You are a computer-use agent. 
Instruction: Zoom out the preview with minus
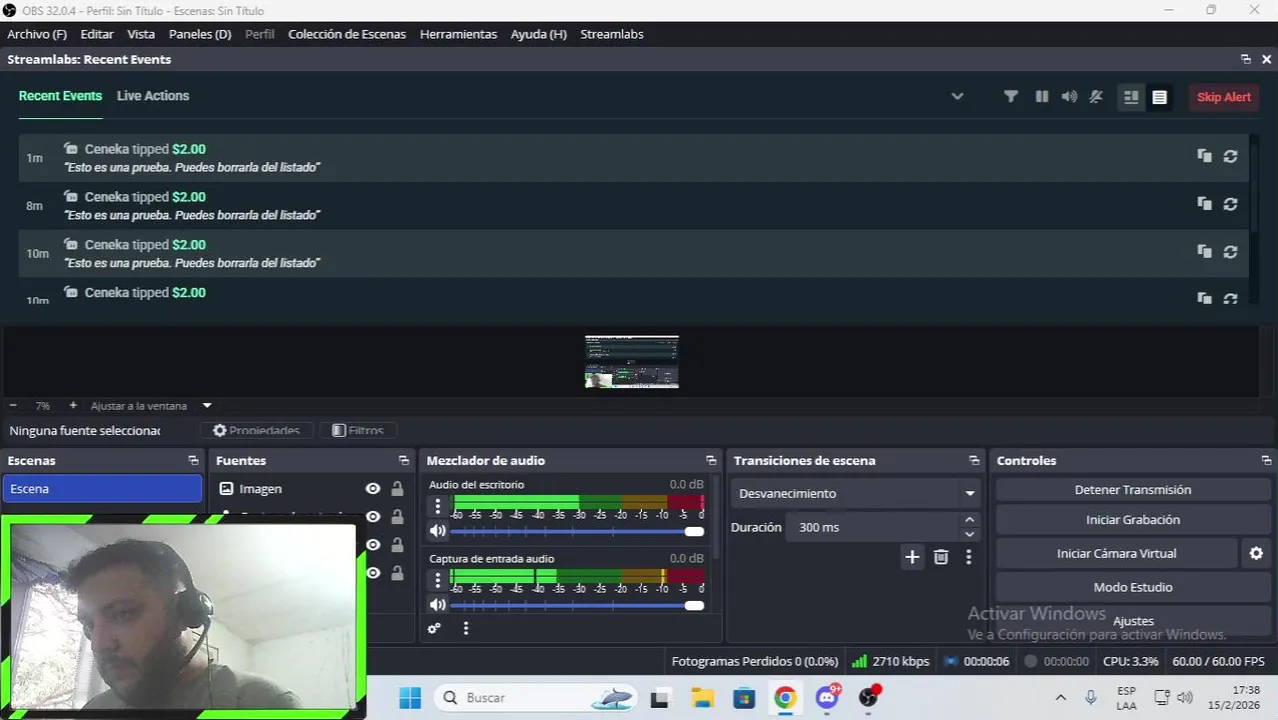pyautogui.click(x=13, y=406)
